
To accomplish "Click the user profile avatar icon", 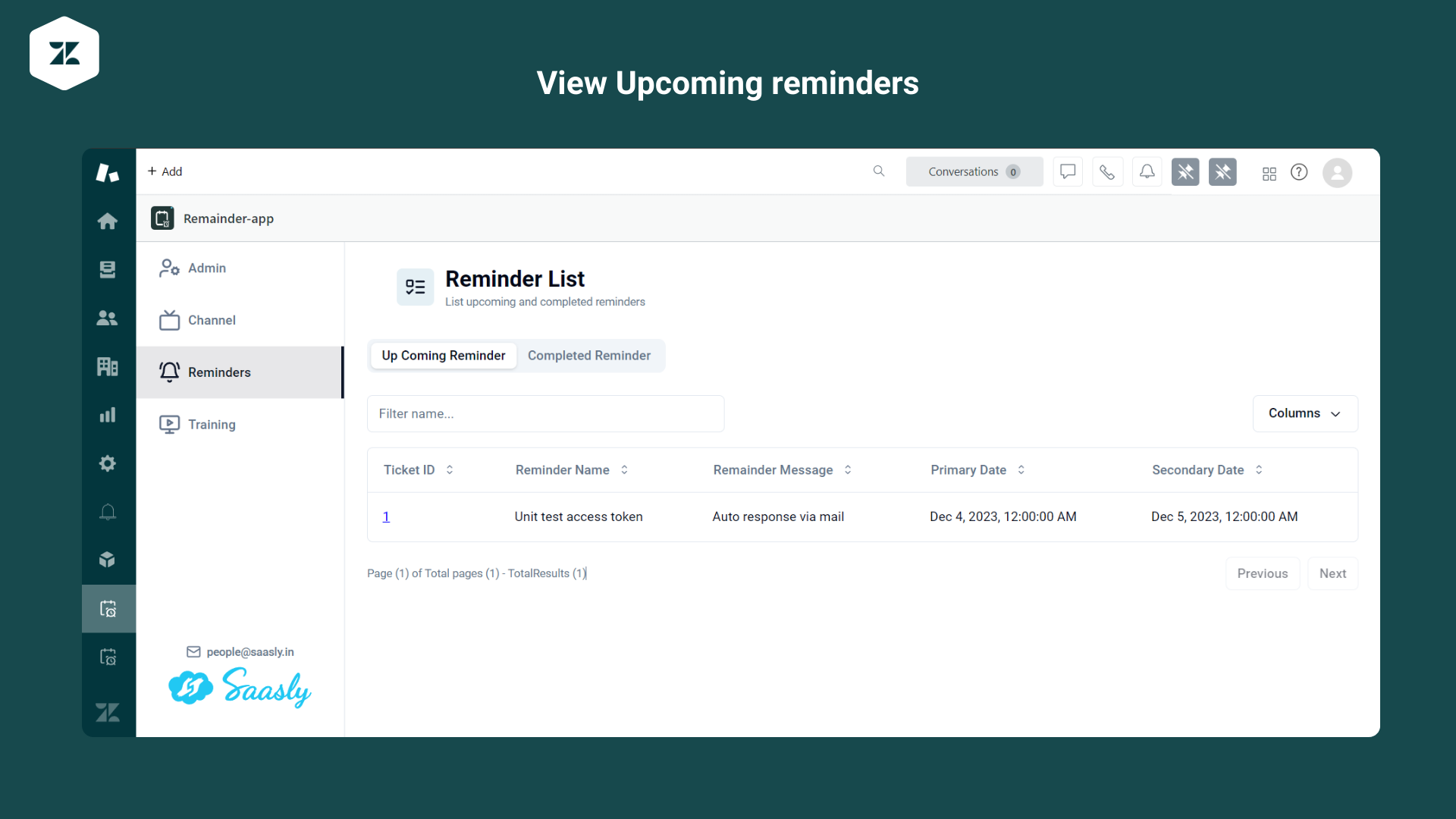I will 1337,171.
